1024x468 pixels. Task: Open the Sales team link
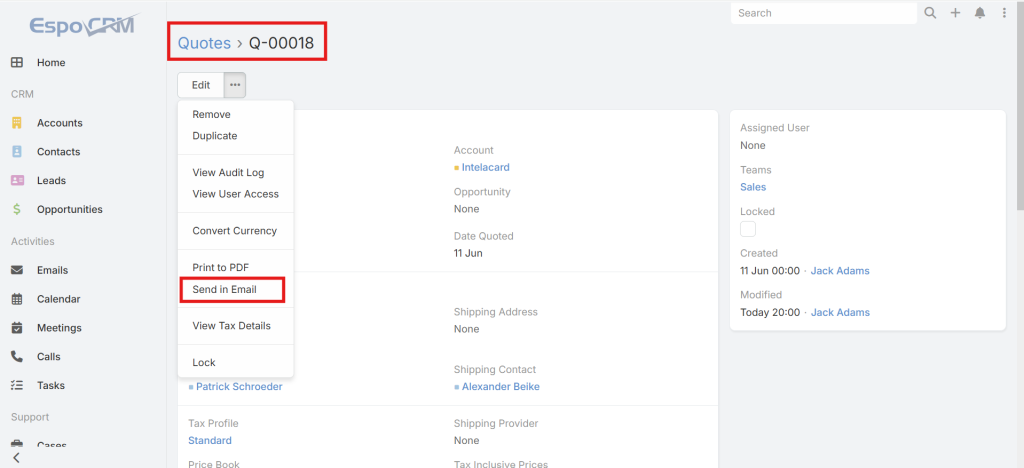click(x=753, y=187)
